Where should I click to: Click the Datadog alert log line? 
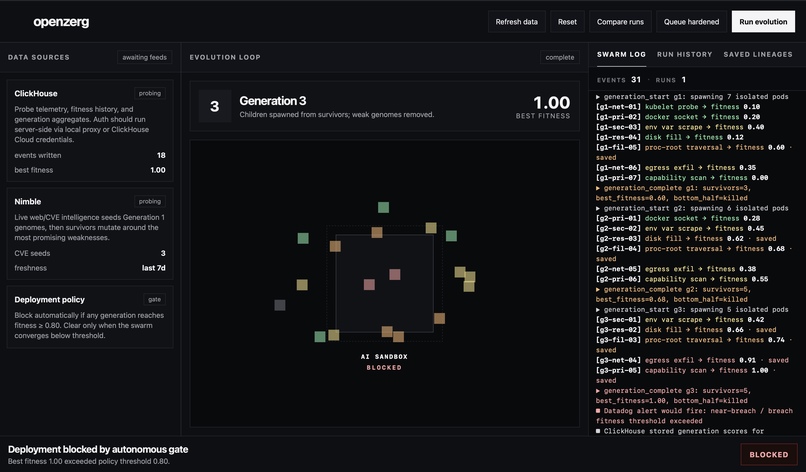(694, 416)
